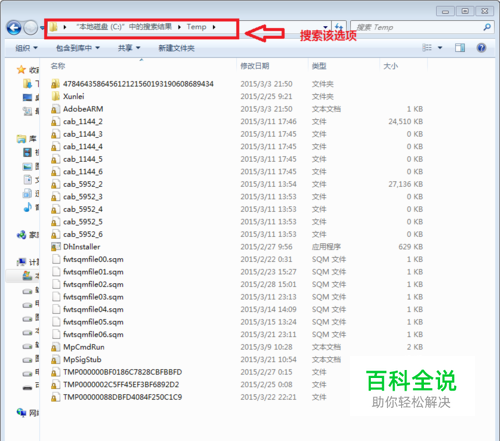Select fwtsqmfile00.sqm file icon

(55, 259)
